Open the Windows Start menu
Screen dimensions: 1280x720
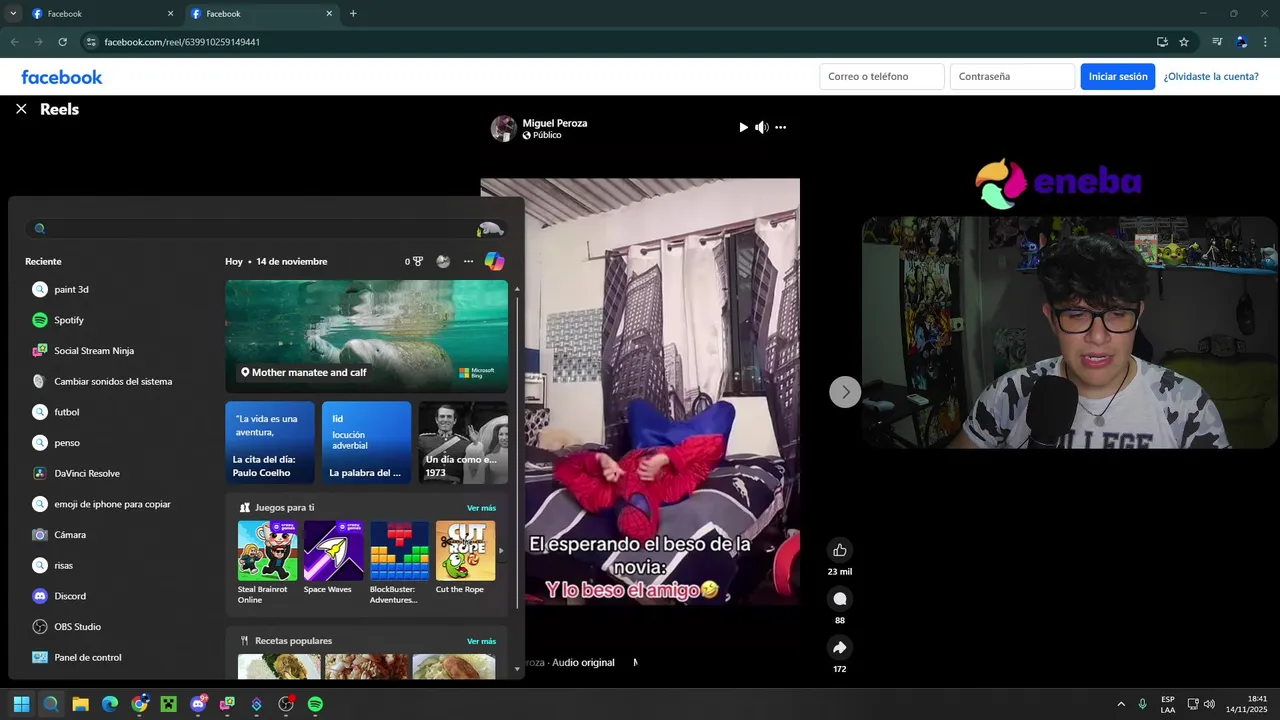21,704
